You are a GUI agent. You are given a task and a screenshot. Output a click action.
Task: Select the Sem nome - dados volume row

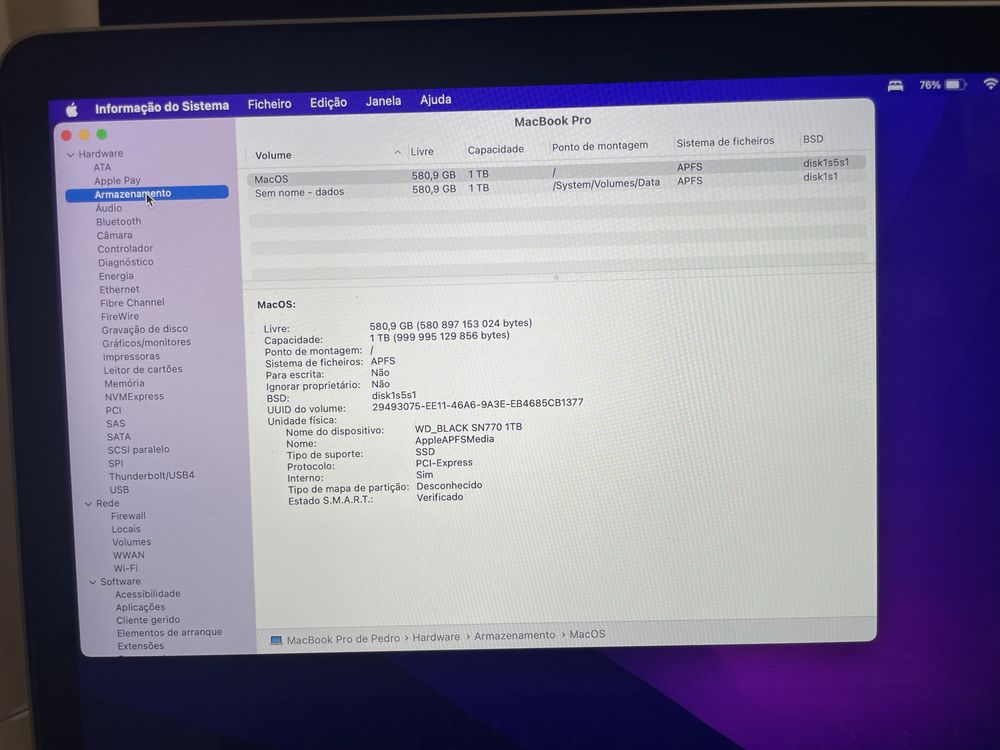(x=556, y=186)
